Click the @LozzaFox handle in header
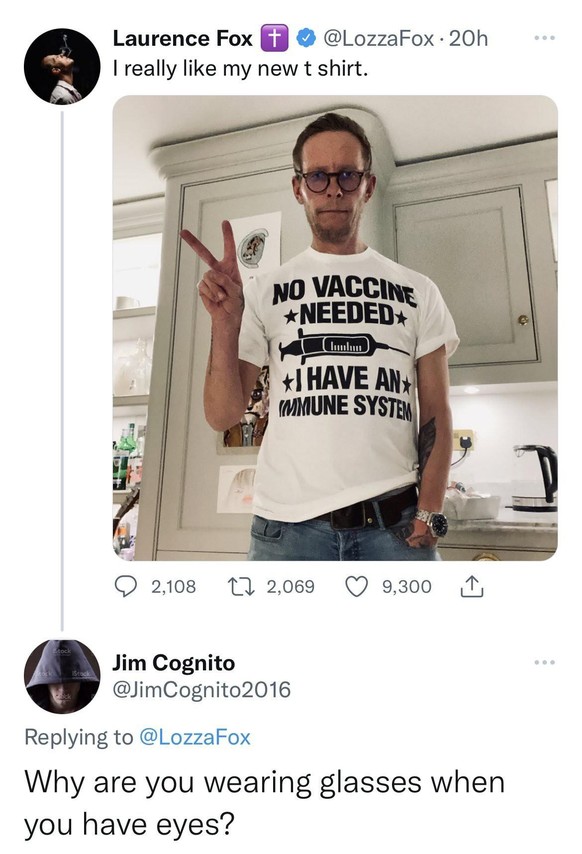 coord(379,39)
